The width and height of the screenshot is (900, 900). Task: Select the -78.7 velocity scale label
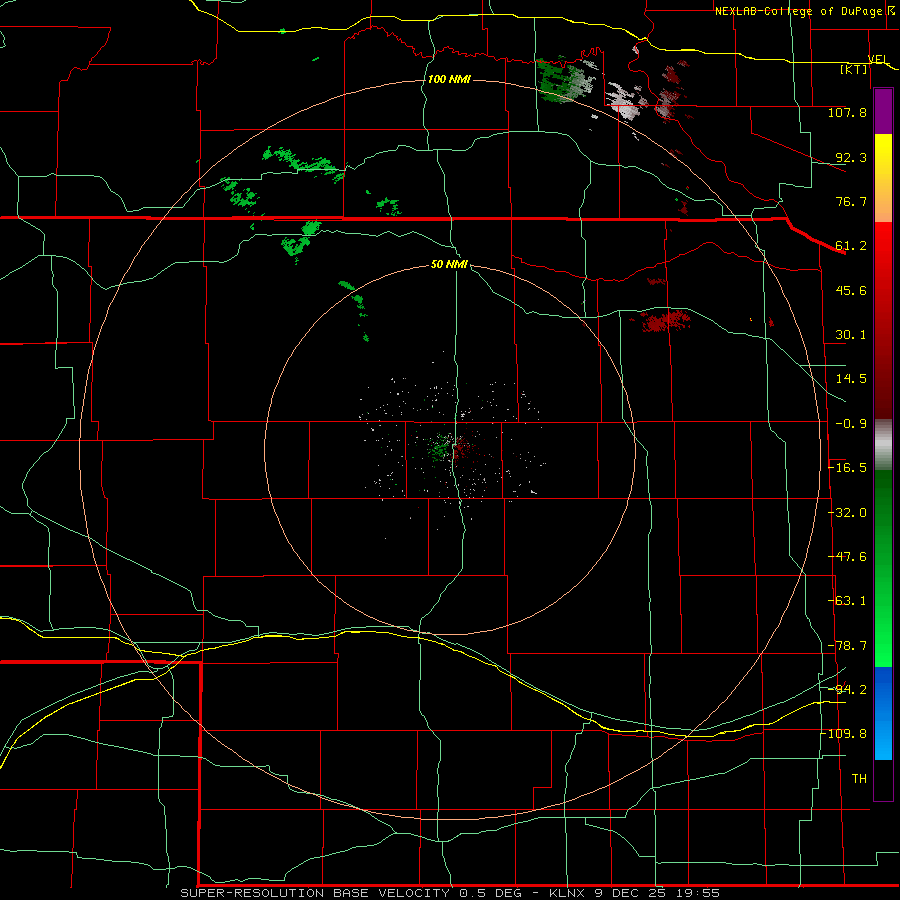(848, 646)
